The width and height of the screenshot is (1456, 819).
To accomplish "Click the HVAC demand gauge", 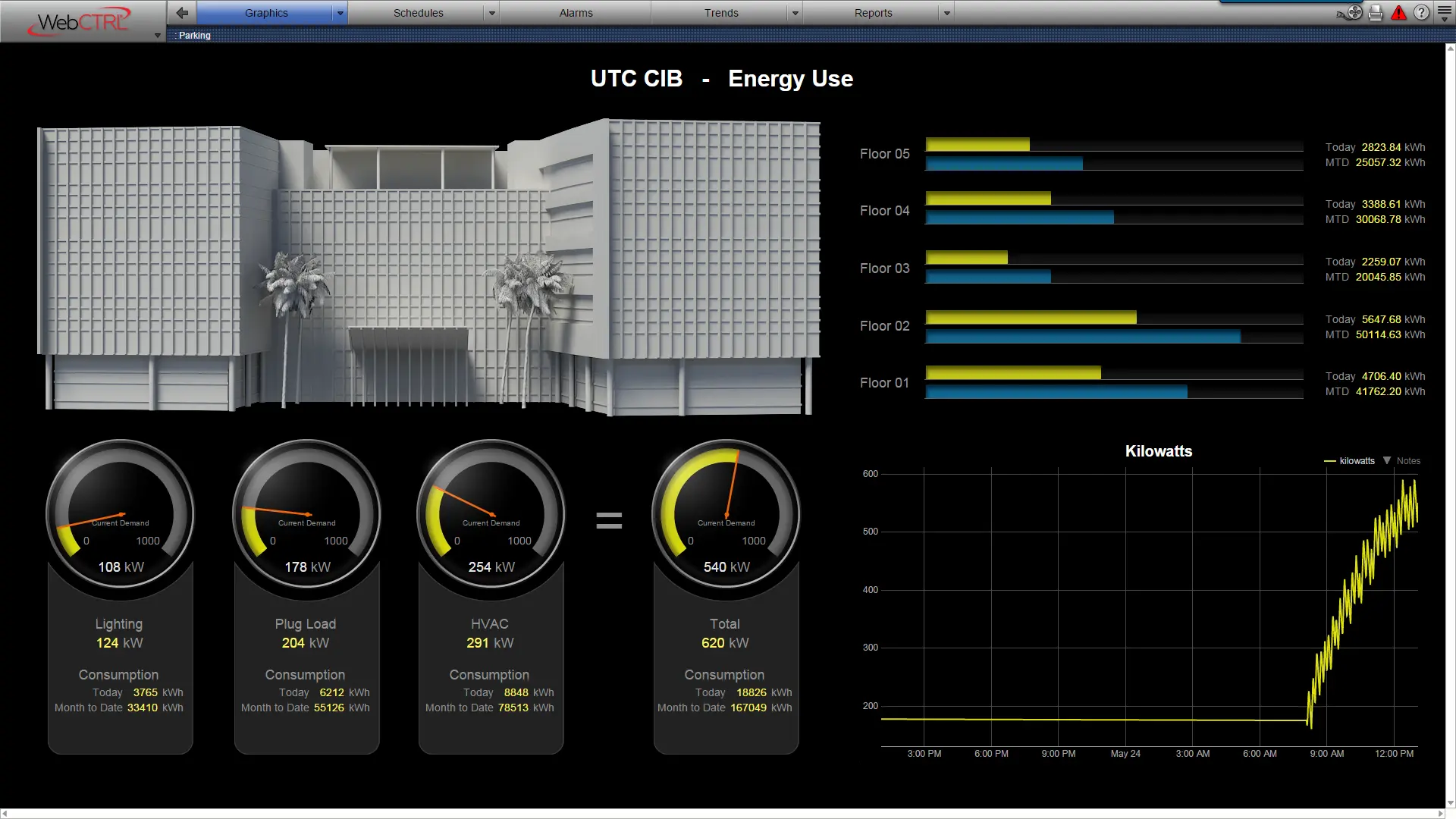I will point(491,515).
